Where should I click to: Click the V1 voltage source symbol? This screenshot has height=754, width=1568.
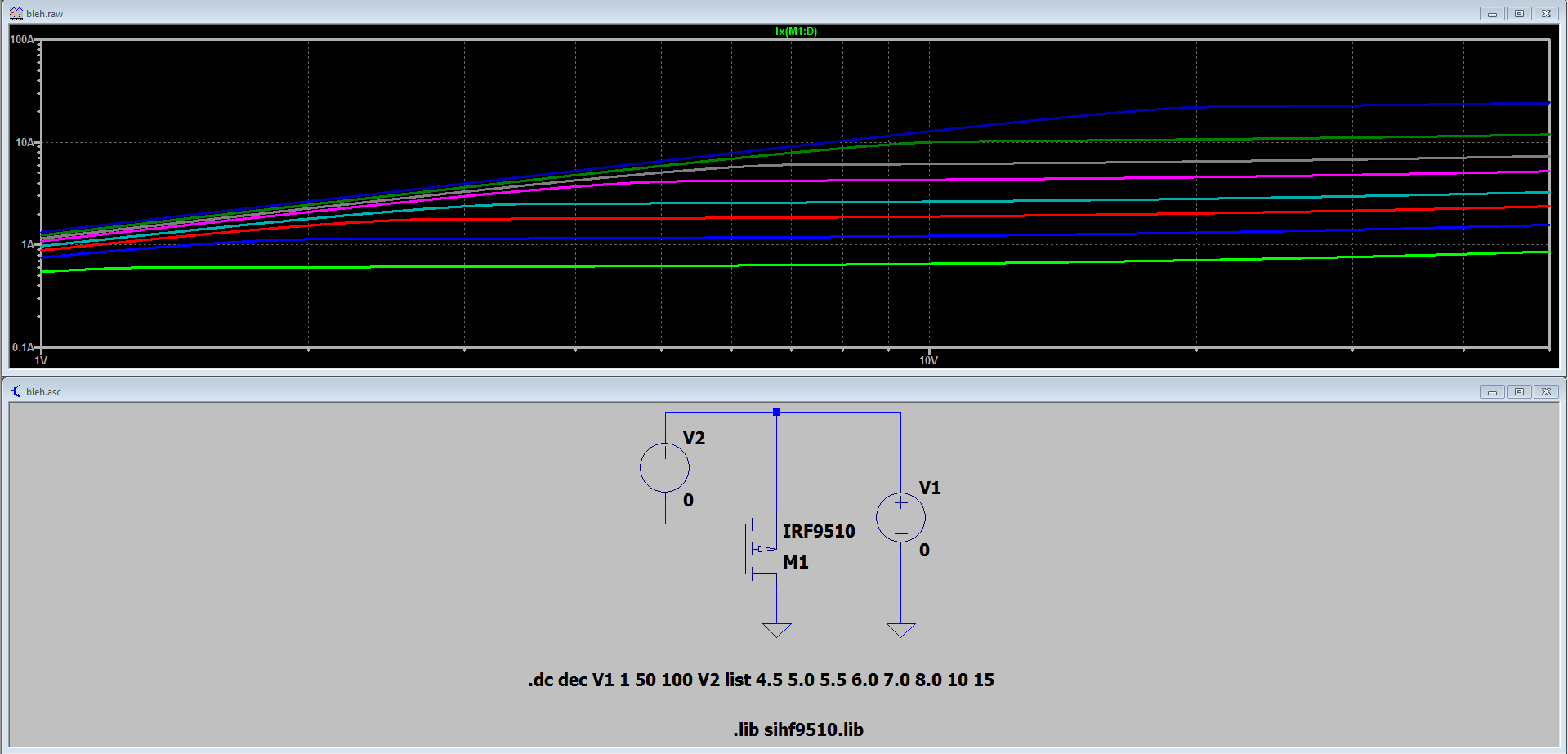[x=899, y=516]
